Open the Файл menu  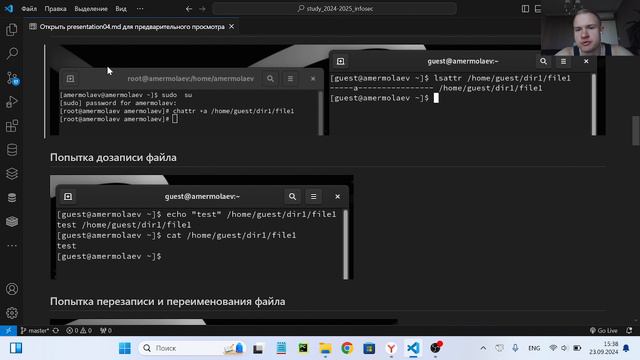[29, 9]
